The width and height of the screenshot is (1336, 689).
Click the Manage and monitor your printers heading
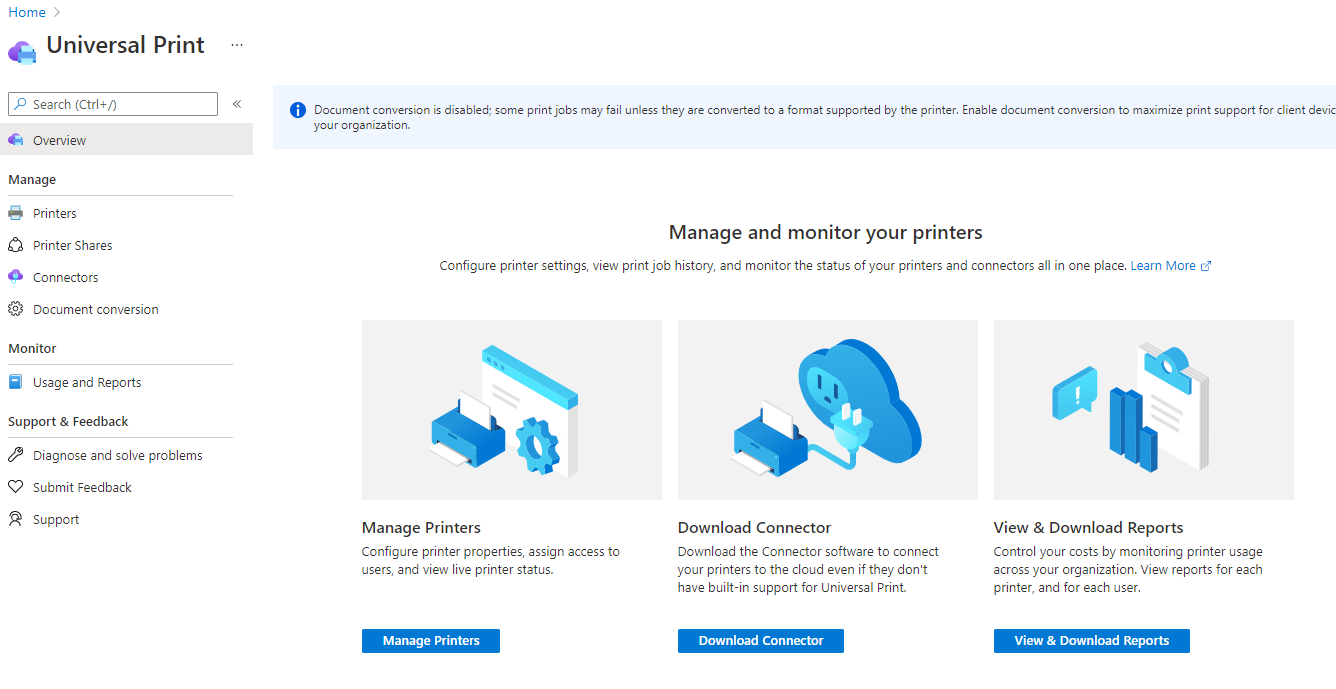pyautogui.click(x=826, y=233)
